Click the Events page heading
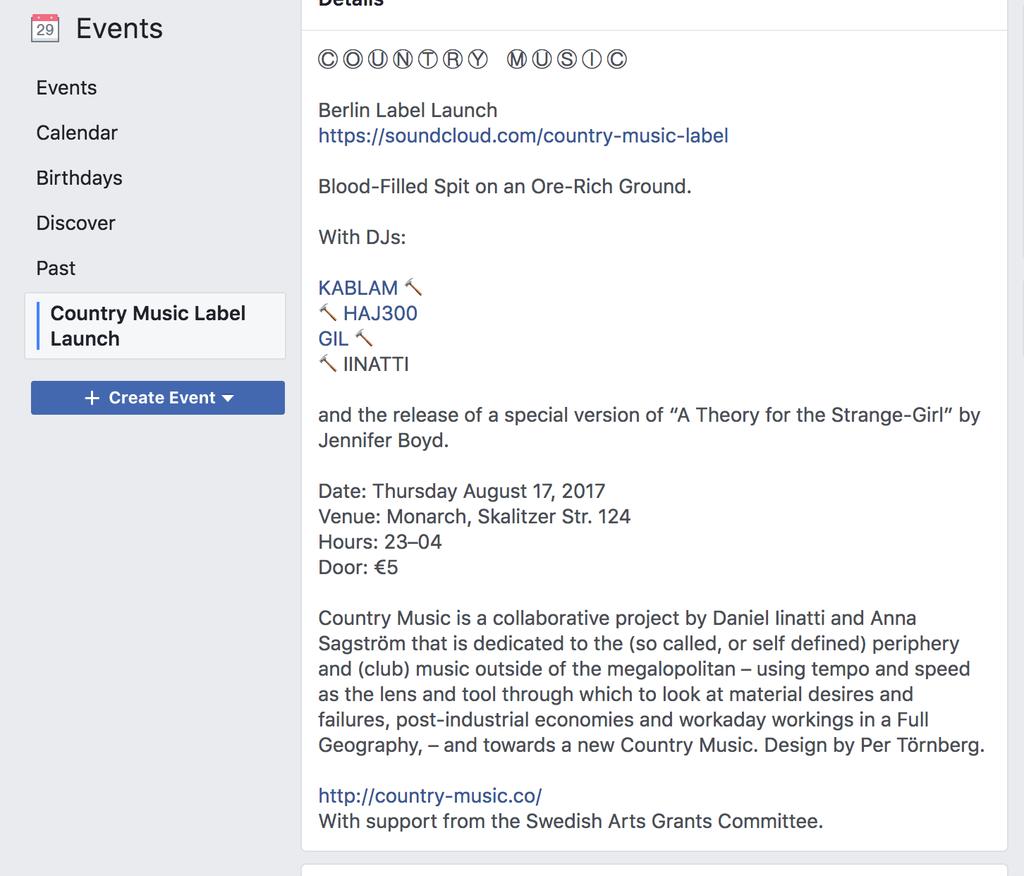The height and width of the screenshot is (876, 1024). tap(120, 28)
